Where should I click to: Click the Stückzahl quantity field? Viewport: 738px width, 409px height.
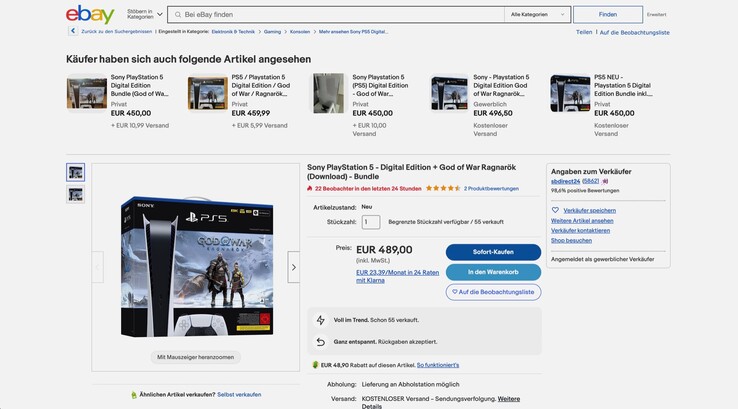[371, 222]
